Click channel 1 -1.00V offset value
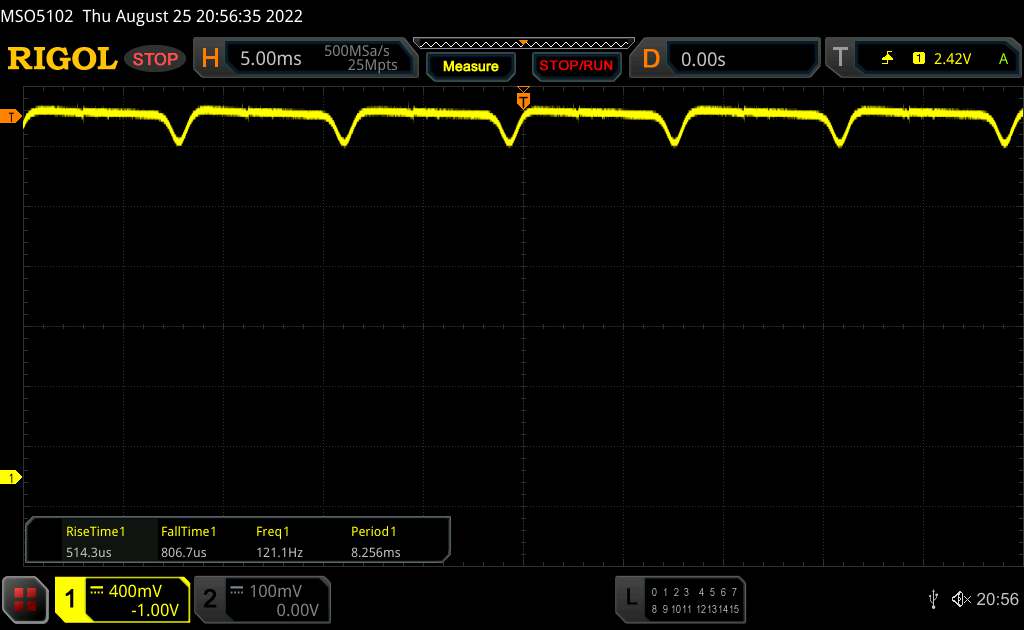This screenshot has height=630, width=1024. pyautogui.click(x=155, y=610)
